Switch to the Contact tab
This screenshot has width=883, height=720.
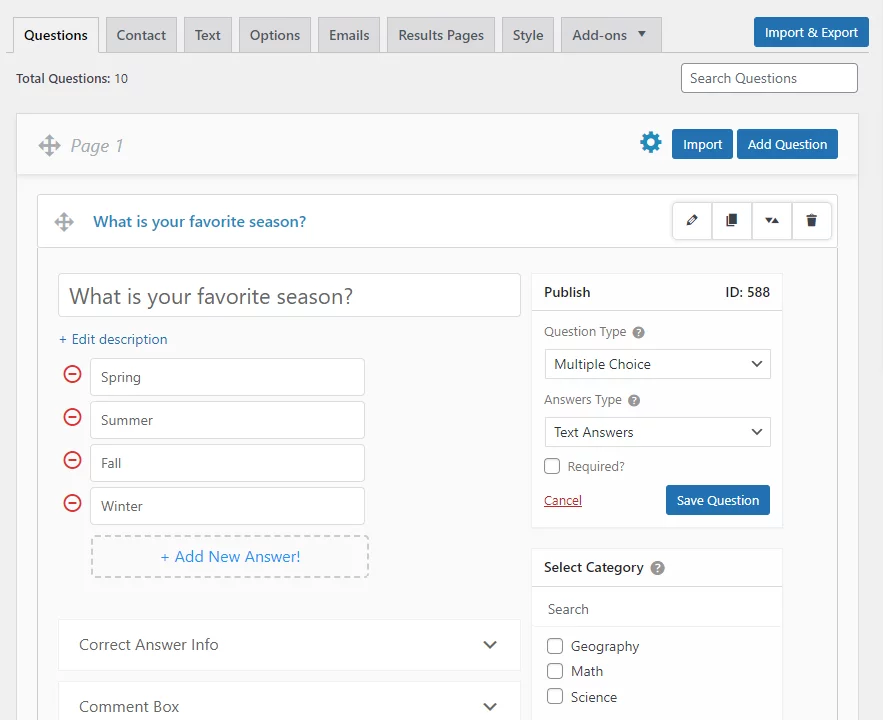pyautogui.click(x=141, y=35)
